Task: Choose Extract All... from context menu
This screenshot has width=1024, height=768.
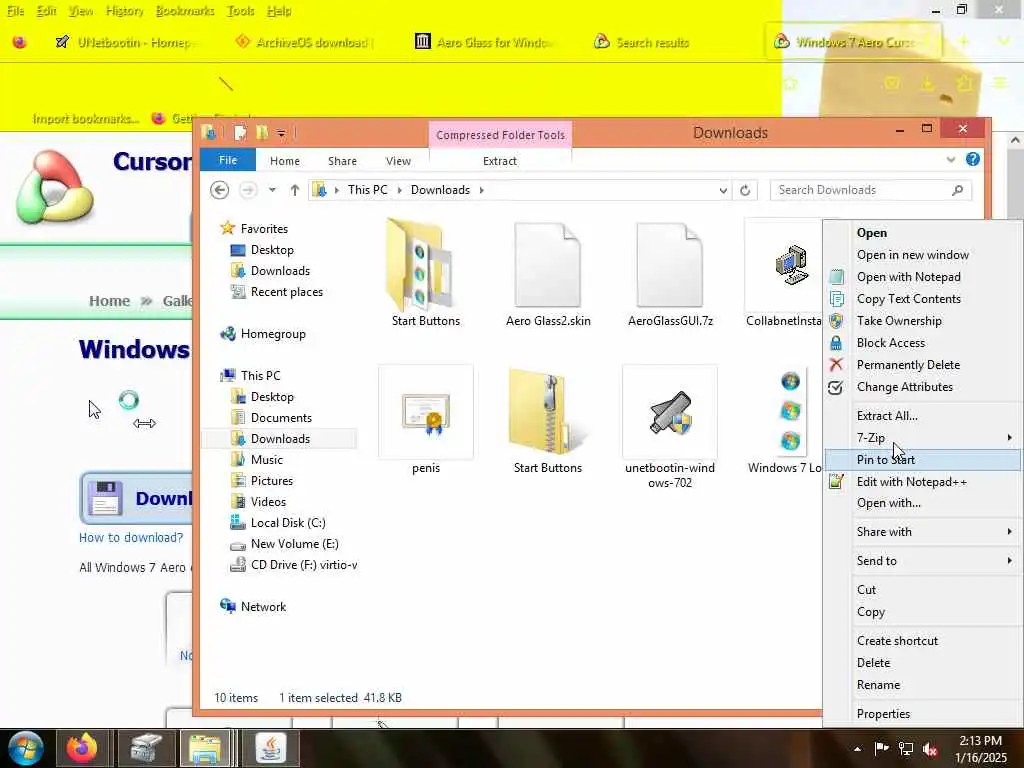Action: tap(922, 415)
